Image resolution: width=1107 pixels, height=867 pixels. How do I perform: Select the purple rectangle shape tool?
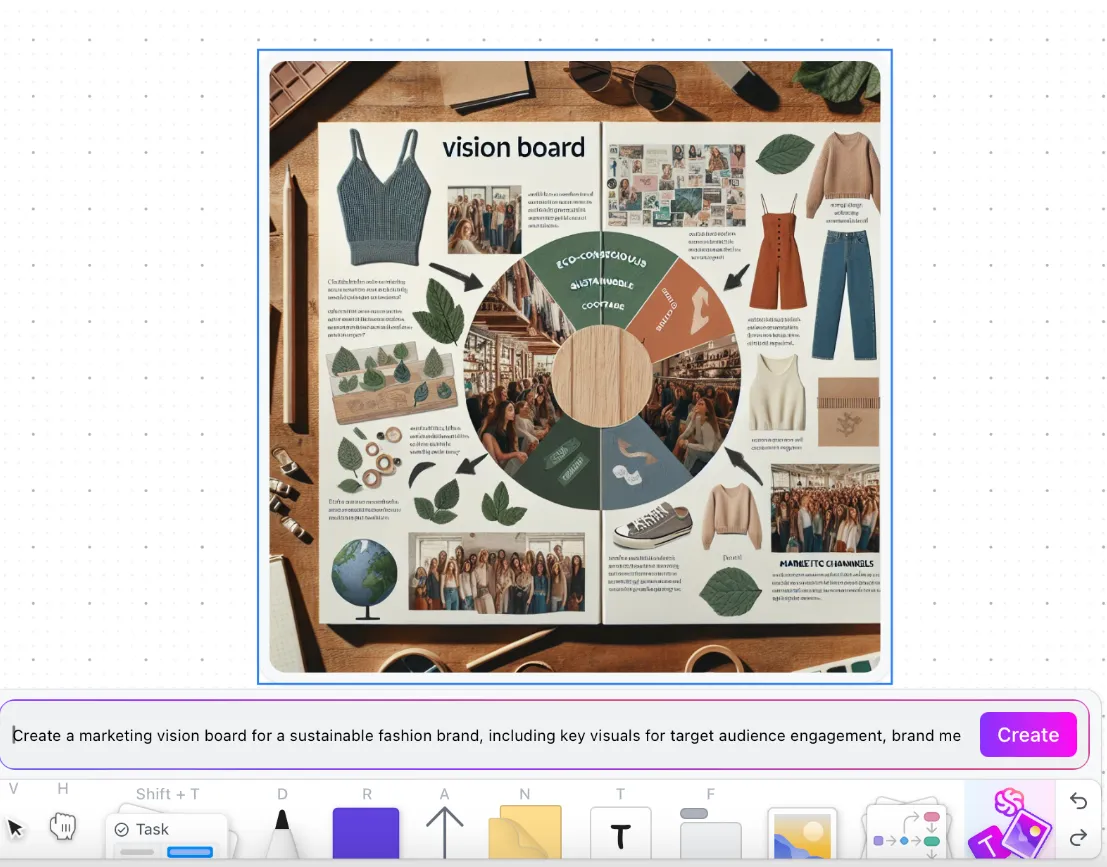[366, 833]
